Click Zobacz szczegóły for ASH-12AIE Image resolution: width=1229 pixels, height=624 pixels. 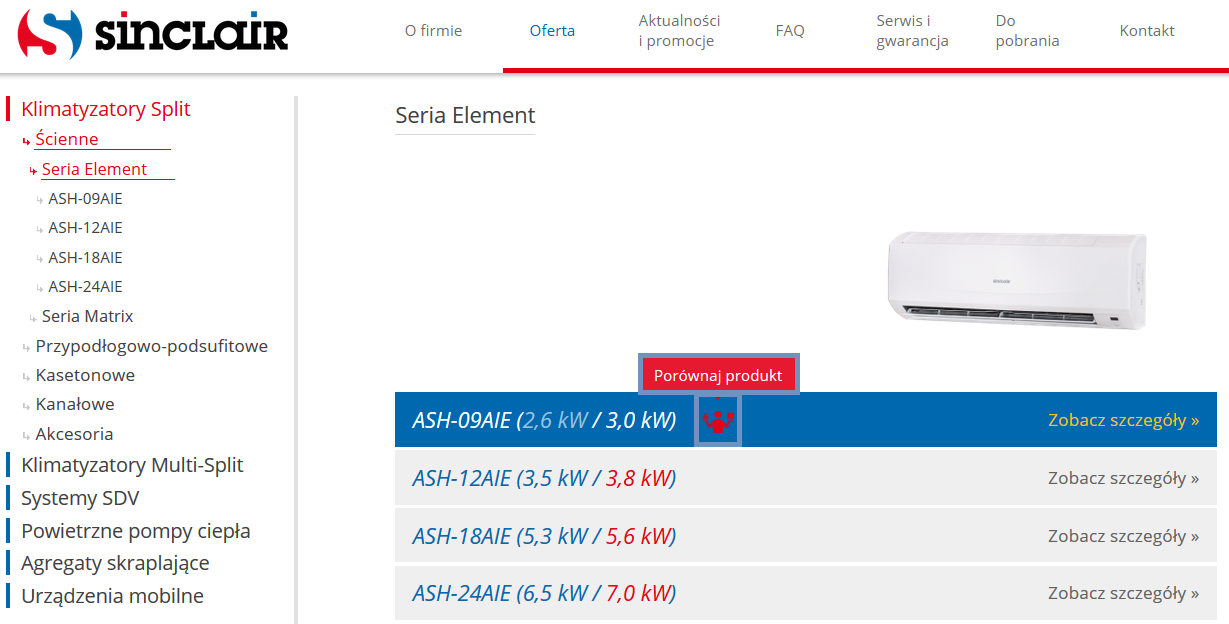1123,478
